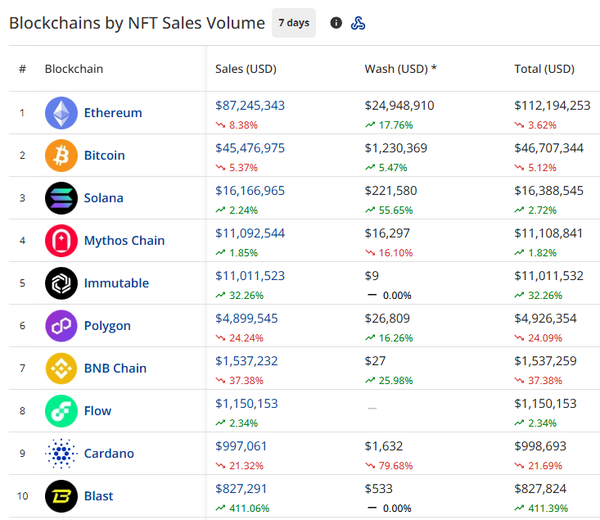Image resolution: width=600 pixels, height=520 pixels.
Task: Click Solana sales value $16,166,965
Action: pyautogui.click(x=250, y=190)
